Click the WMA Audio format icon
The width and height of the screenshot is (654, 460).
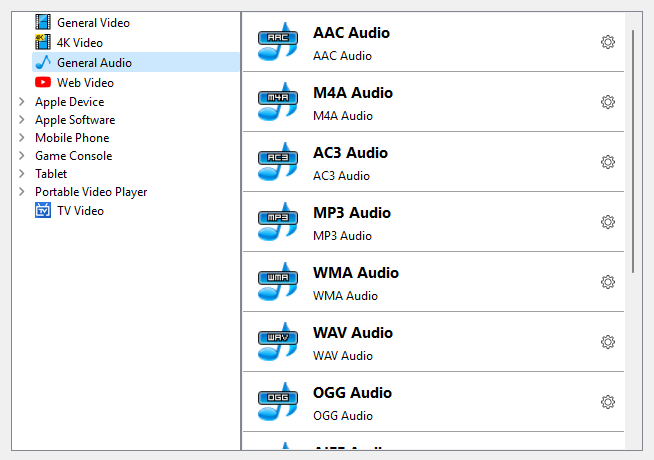pos(278,282)
